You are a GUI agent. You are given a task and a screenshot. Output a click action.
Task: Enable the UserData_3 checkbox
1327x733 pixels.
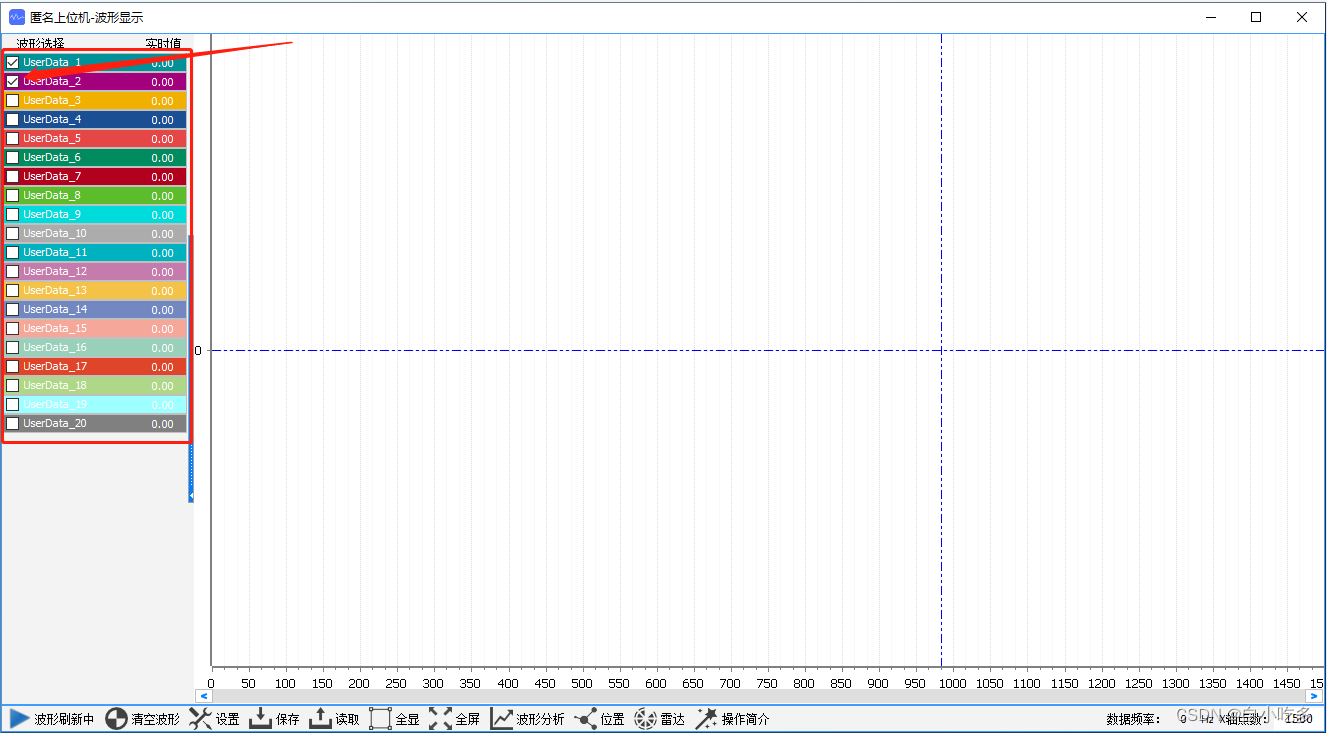[13, 100]
